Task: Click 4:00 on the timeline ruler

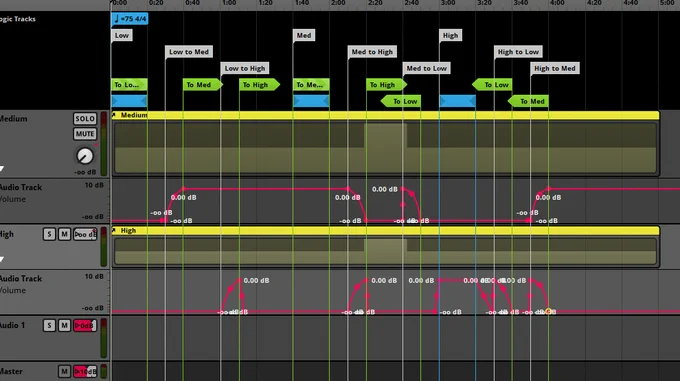Action: pyautogui.click(x=557, y=3)
